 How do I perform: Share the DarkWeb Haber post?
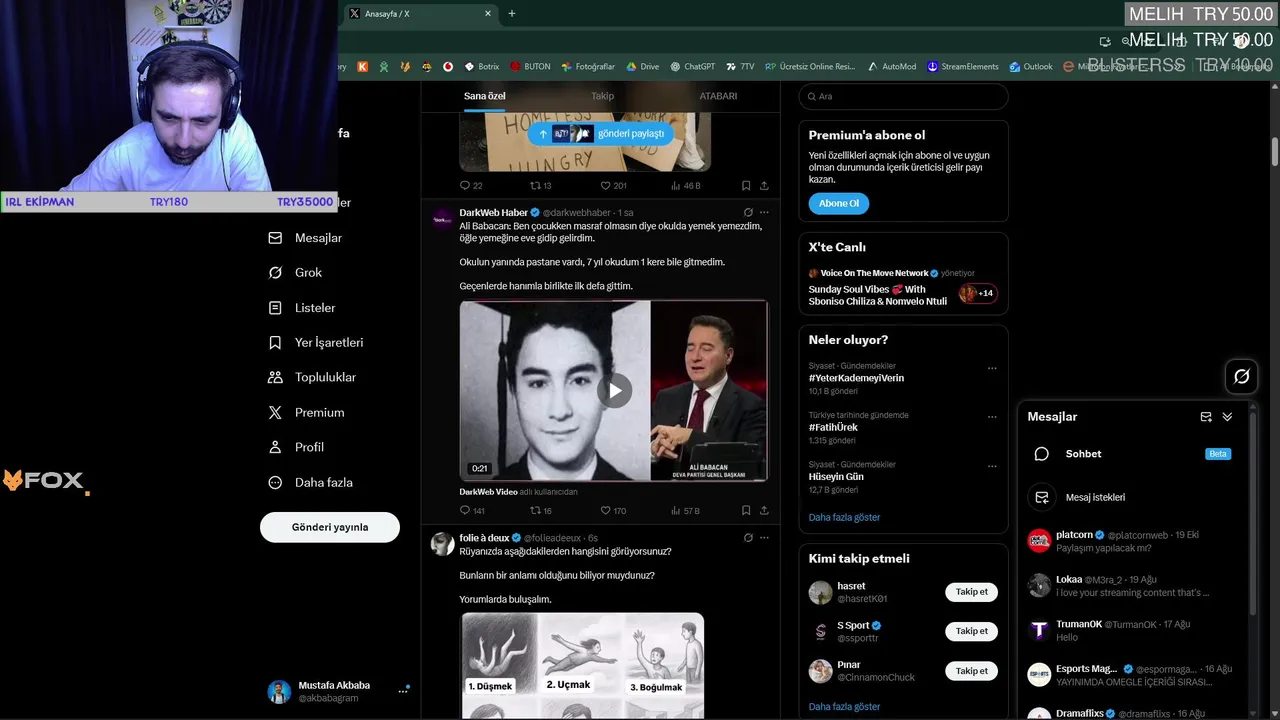pyautogui.click(x=764, y=510)
